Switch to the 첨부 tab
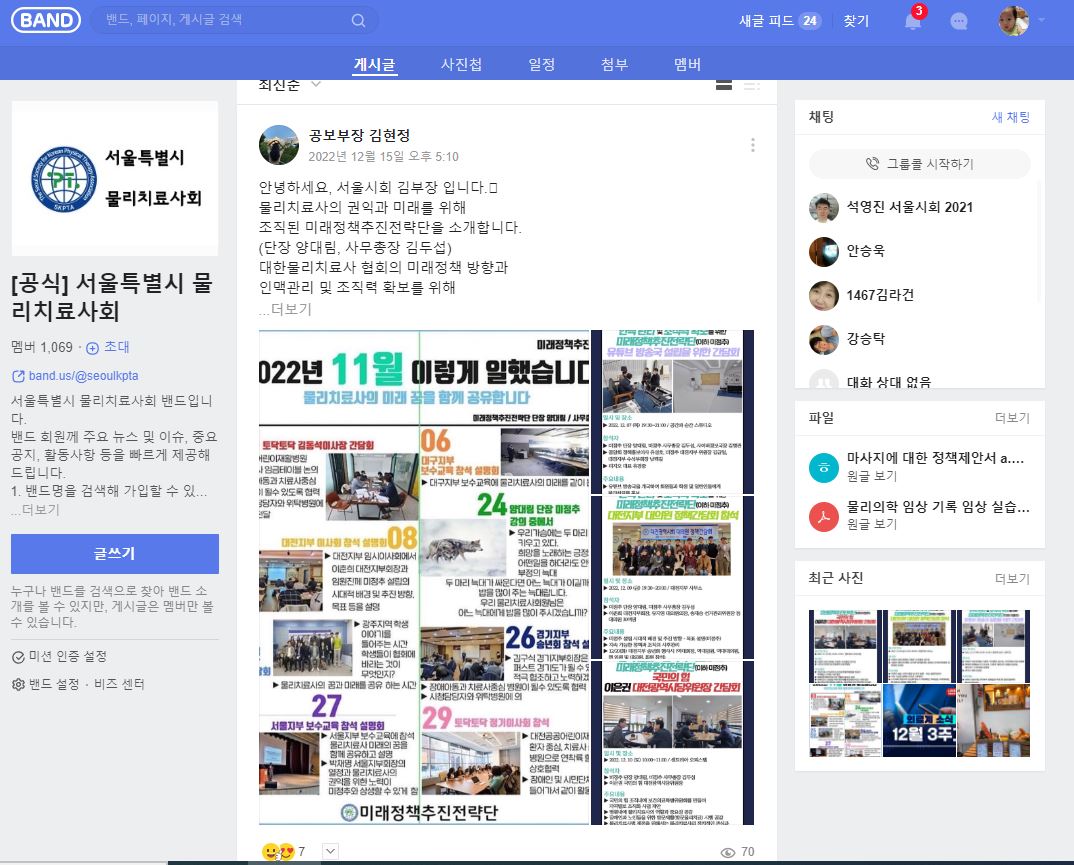This screenshot has height=865, width=1074. pos(614,64)
